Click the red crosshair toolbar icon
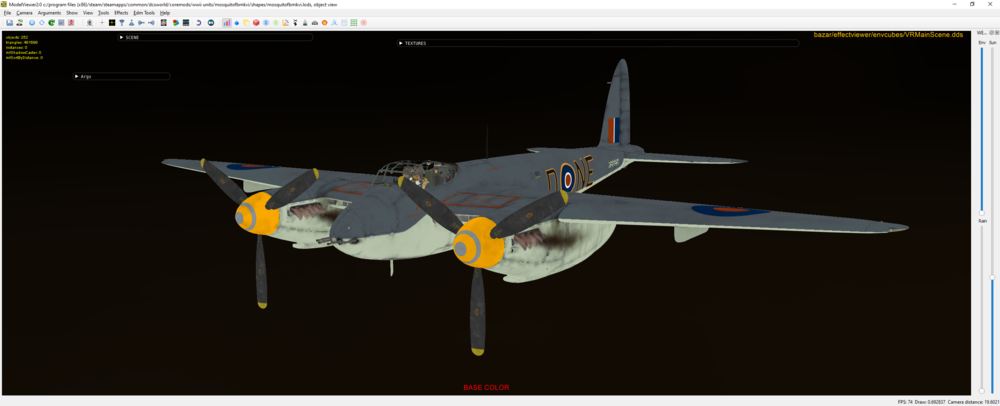The image size is (1000, 406). click(102, 22)
